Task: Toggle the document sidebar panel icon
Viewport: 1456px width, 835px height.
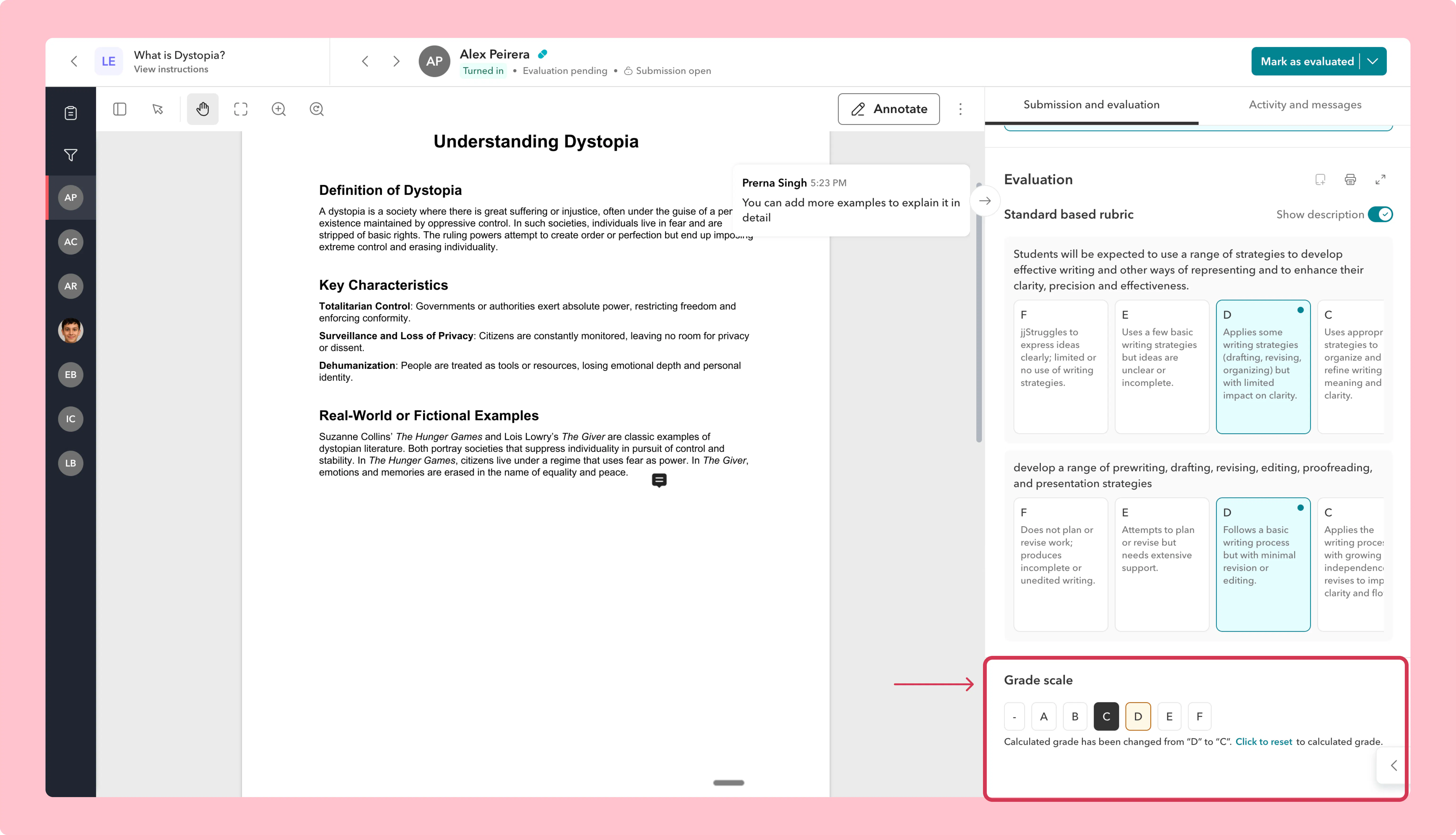Action: (x=120, y=109)
